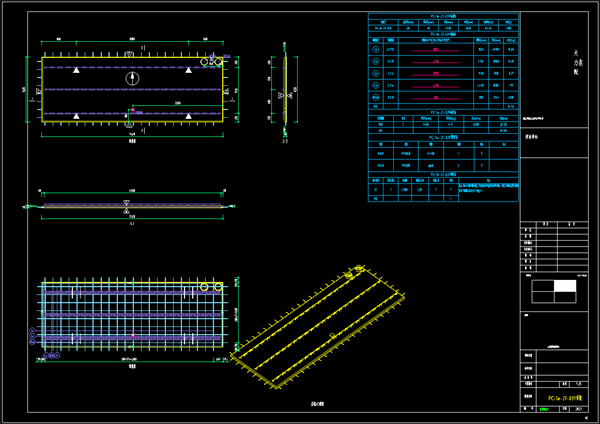The image size is (600, 424).
Task: Click first circled rebar mark in schedule table
Action: [x=376, y=49]
